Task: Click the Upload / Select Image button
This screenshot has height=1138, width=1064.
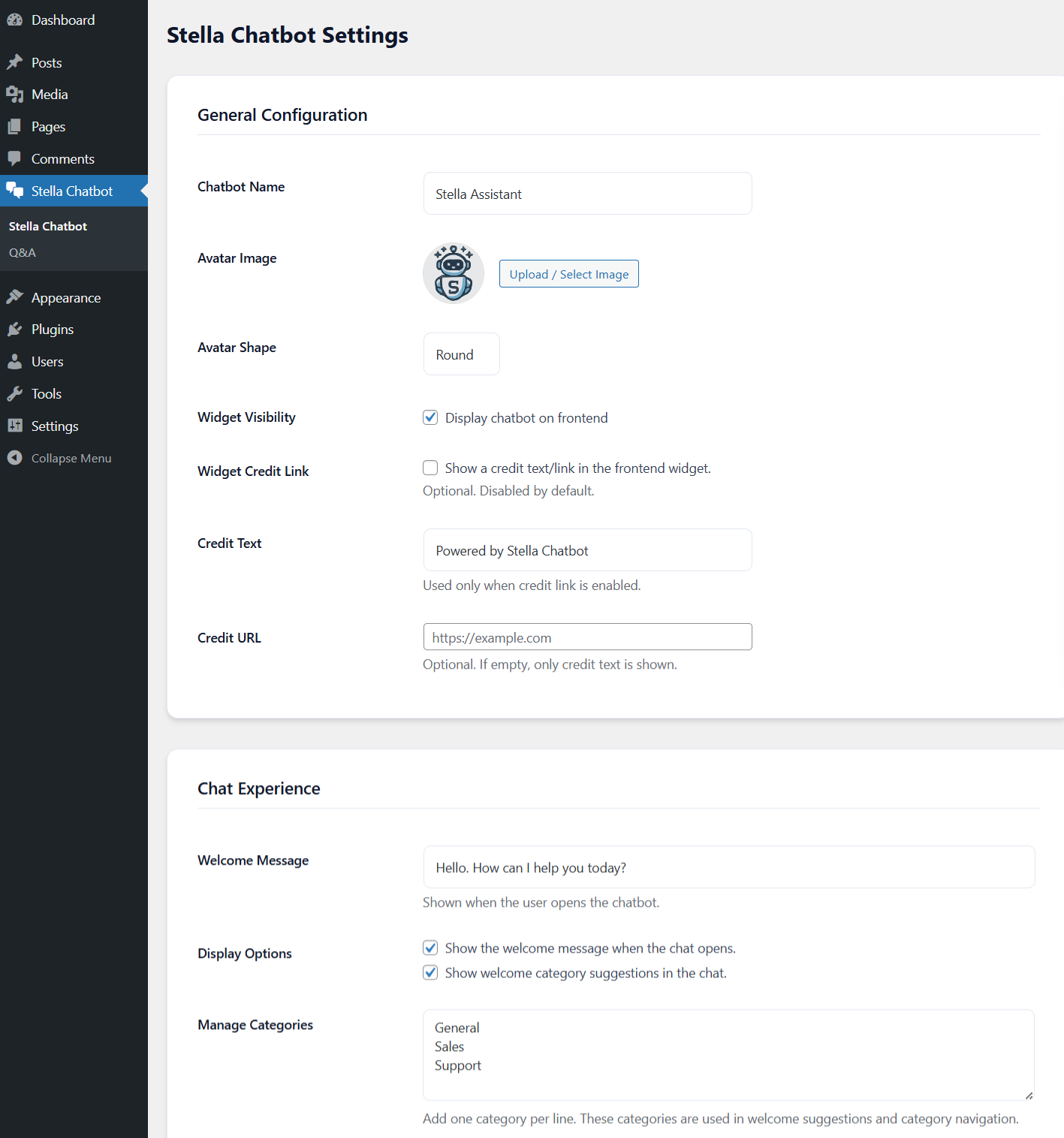Action: click(x=568, y=273)
